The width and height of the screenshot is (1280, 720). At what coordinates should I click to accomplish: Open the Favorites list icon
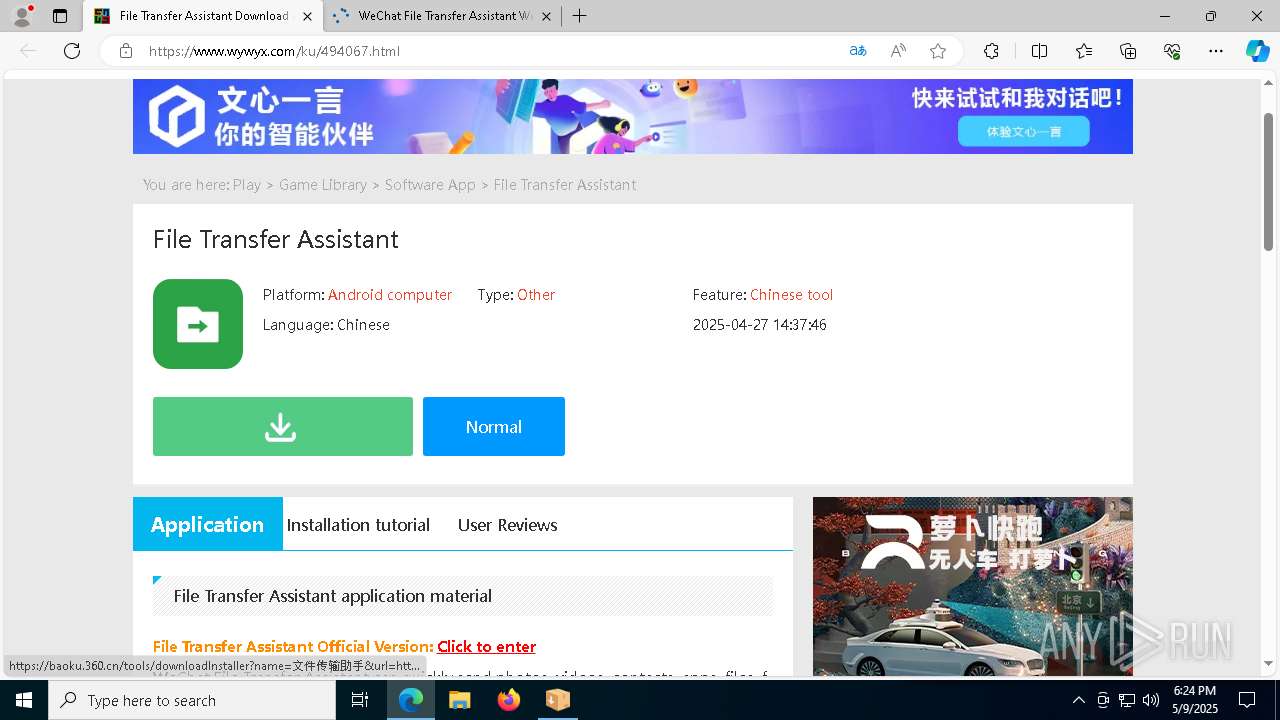1084,51
